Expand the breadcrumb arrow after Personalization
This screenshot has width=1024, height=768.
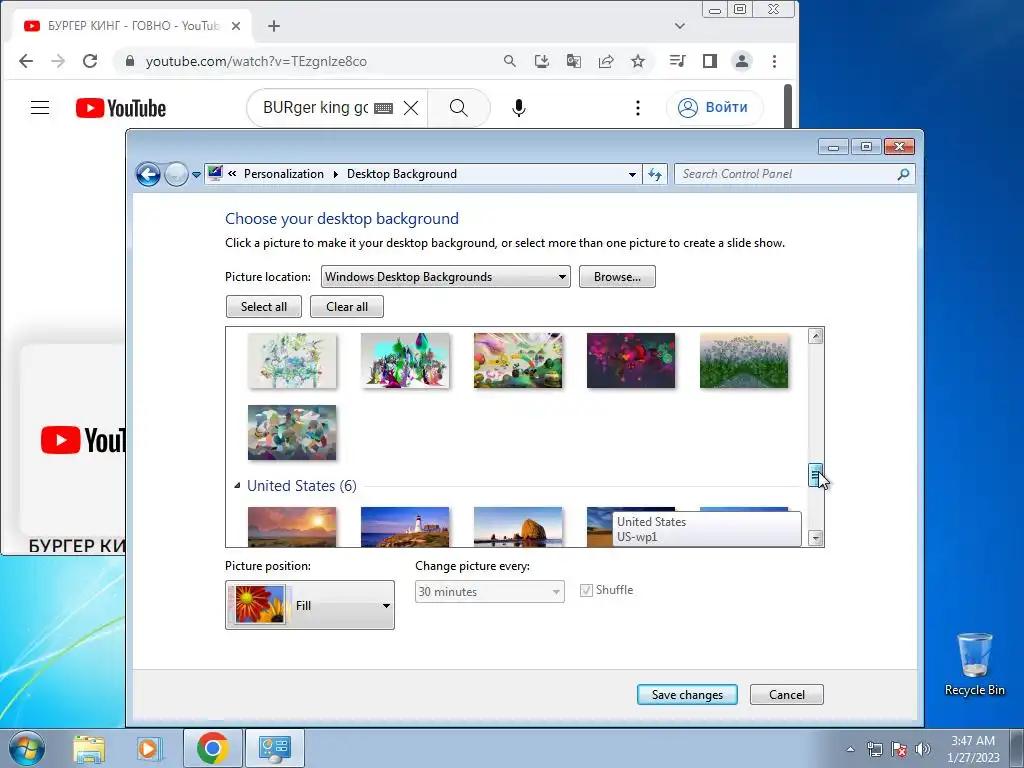(x=336, y=174)
